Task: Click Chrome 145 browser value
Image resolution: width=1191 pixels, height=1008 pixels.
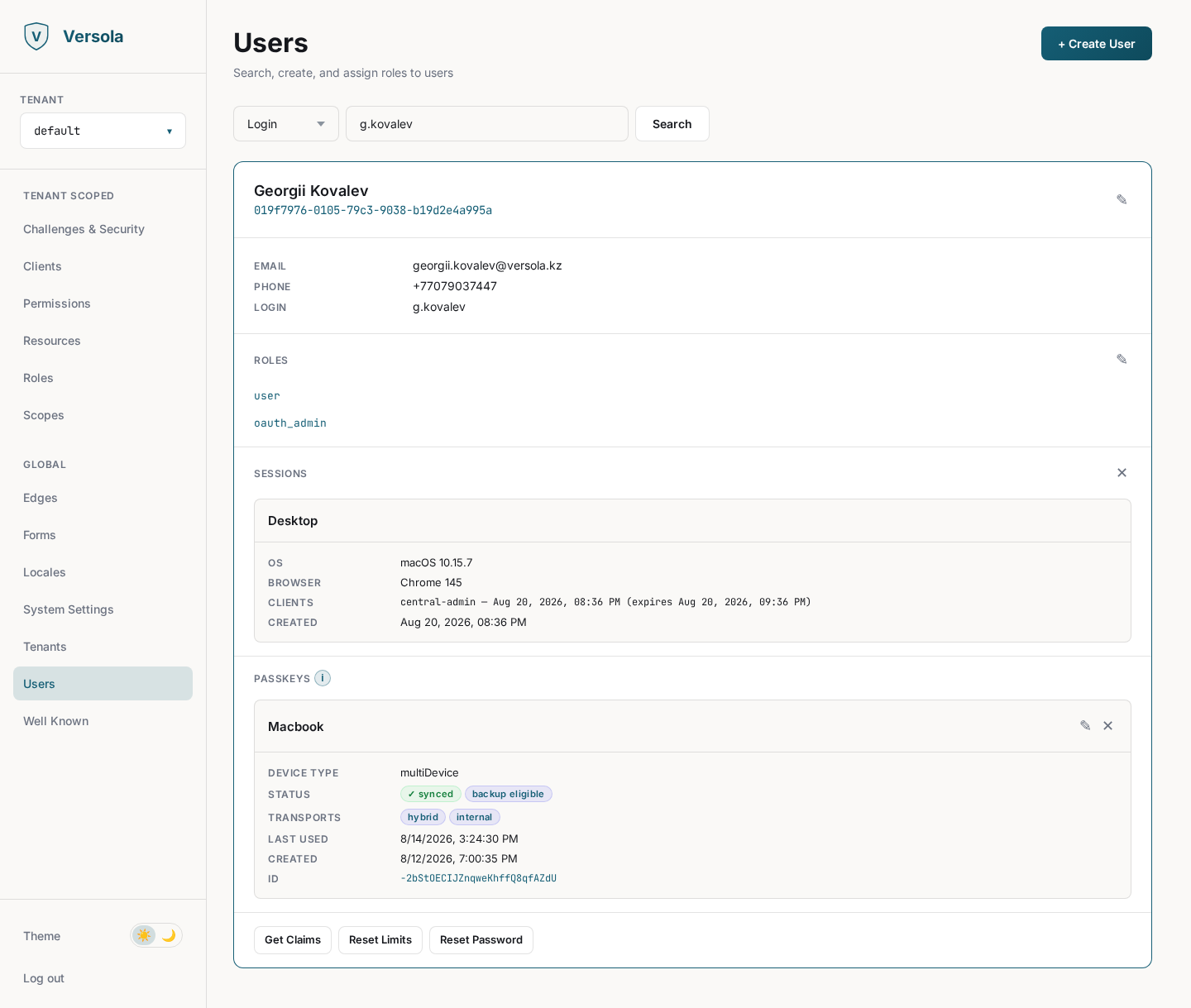Action: (431, 583)
